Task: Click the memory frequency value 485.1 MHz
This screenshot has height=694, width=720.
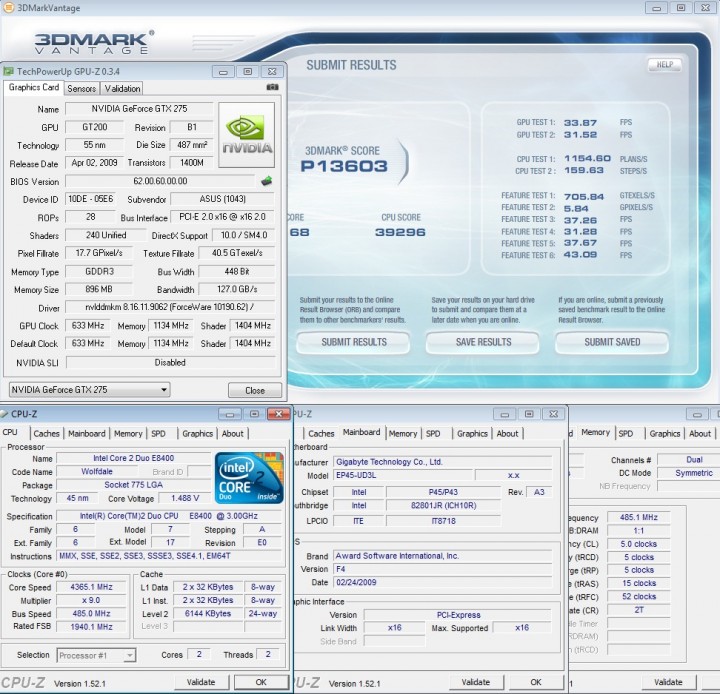Action: [x=638, y=517]
